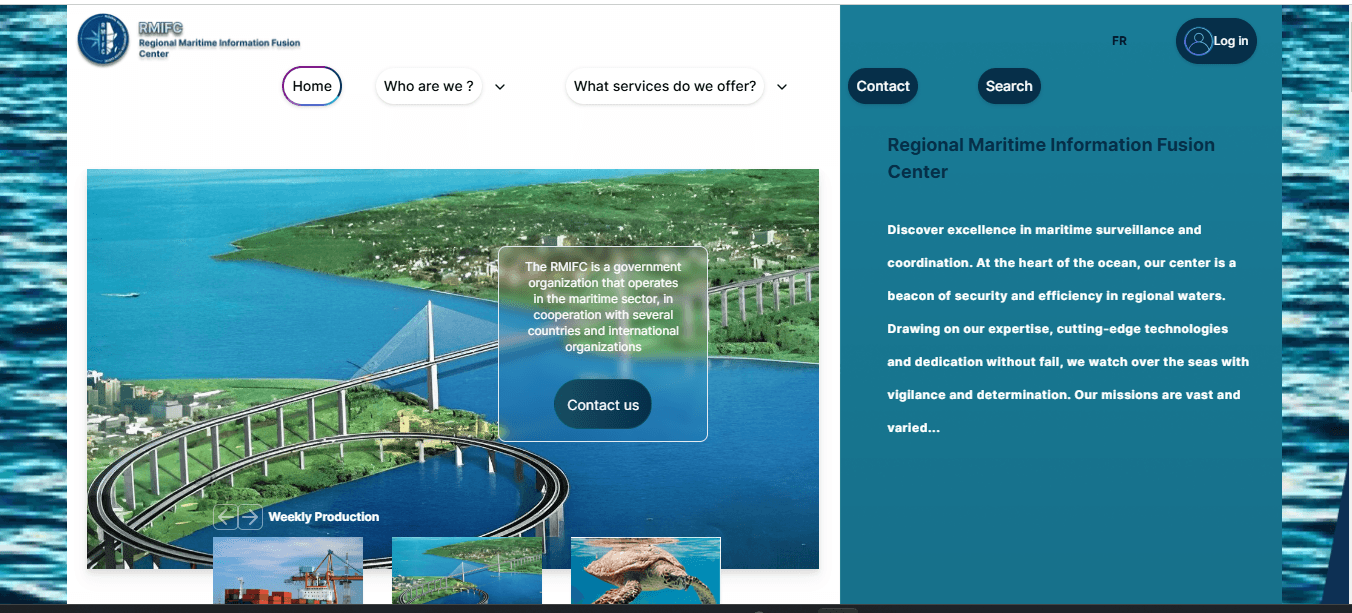Expand the chevron beside What services do we offer

(x=782, y=87)
